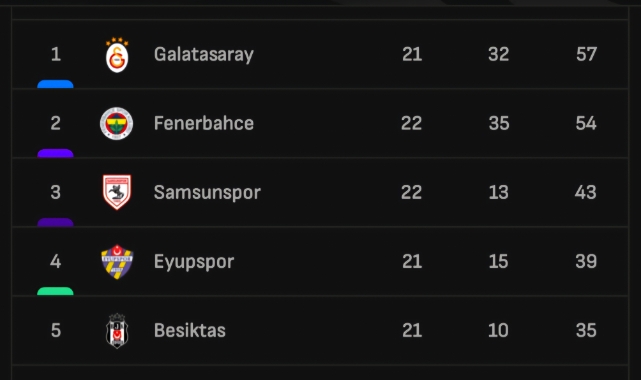Open the Galatasaray team page

point(204,55)
